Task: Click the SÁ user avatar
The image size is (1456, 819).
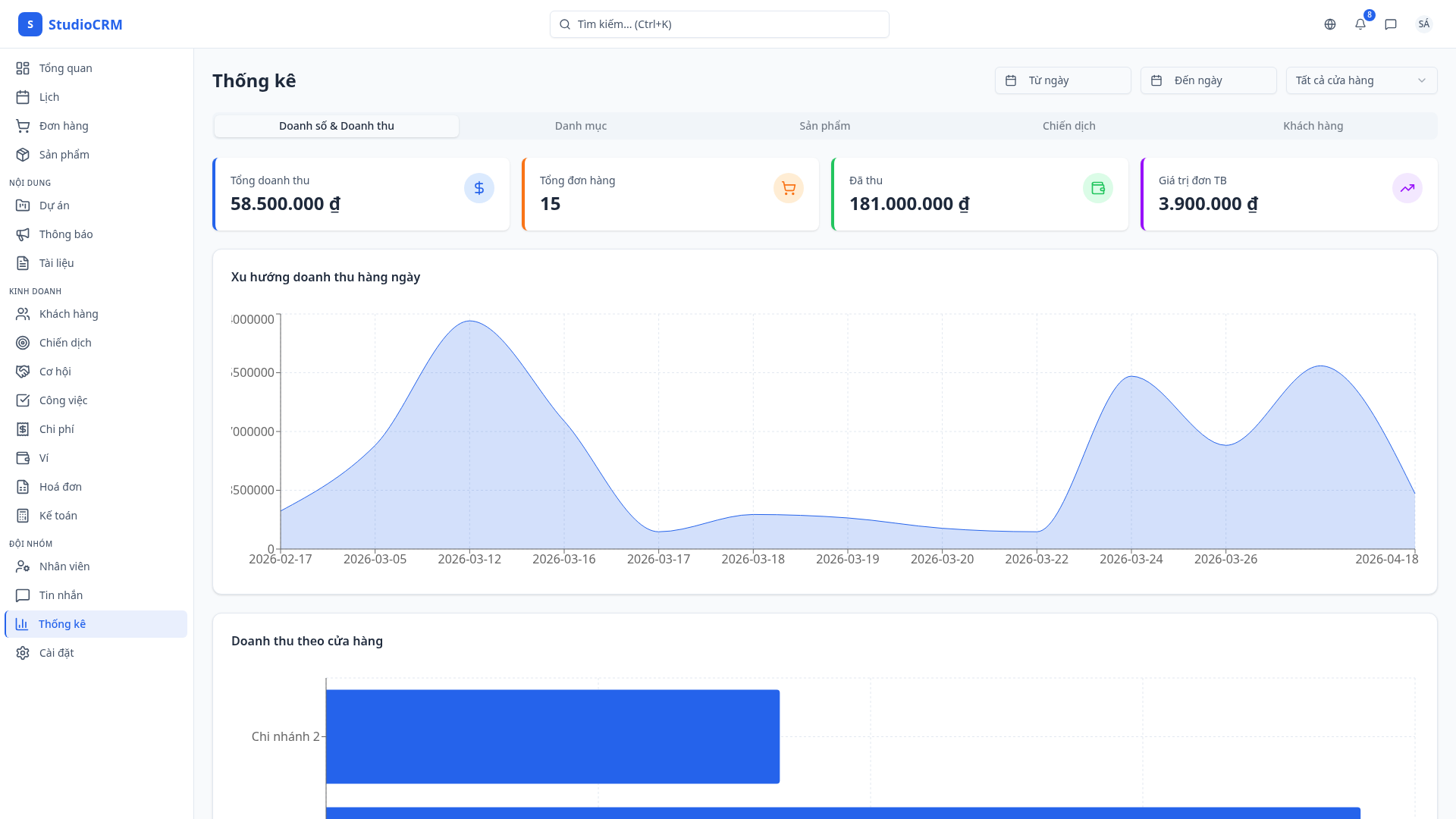Action: (x=1423, y=24)
